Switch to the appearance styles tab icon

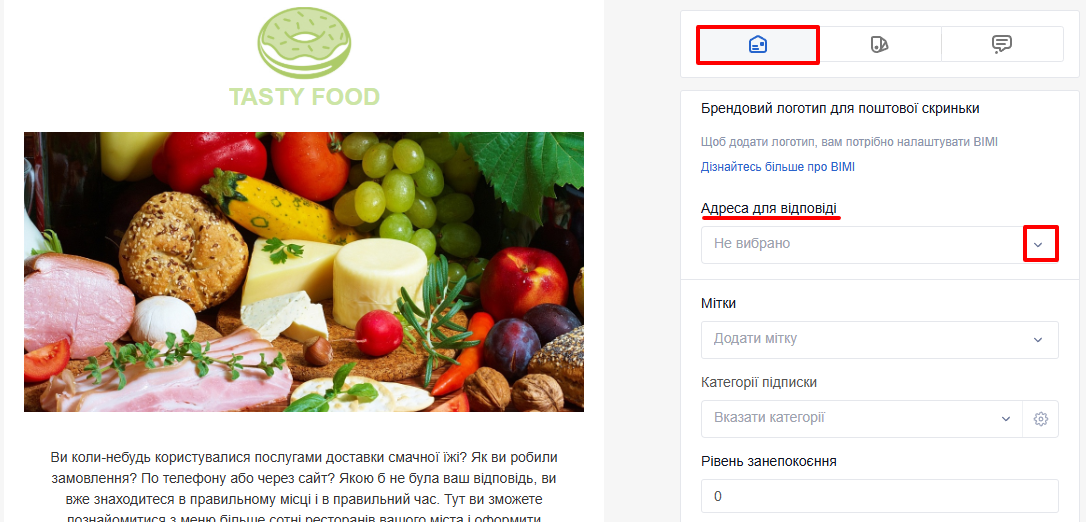[880, 45]
